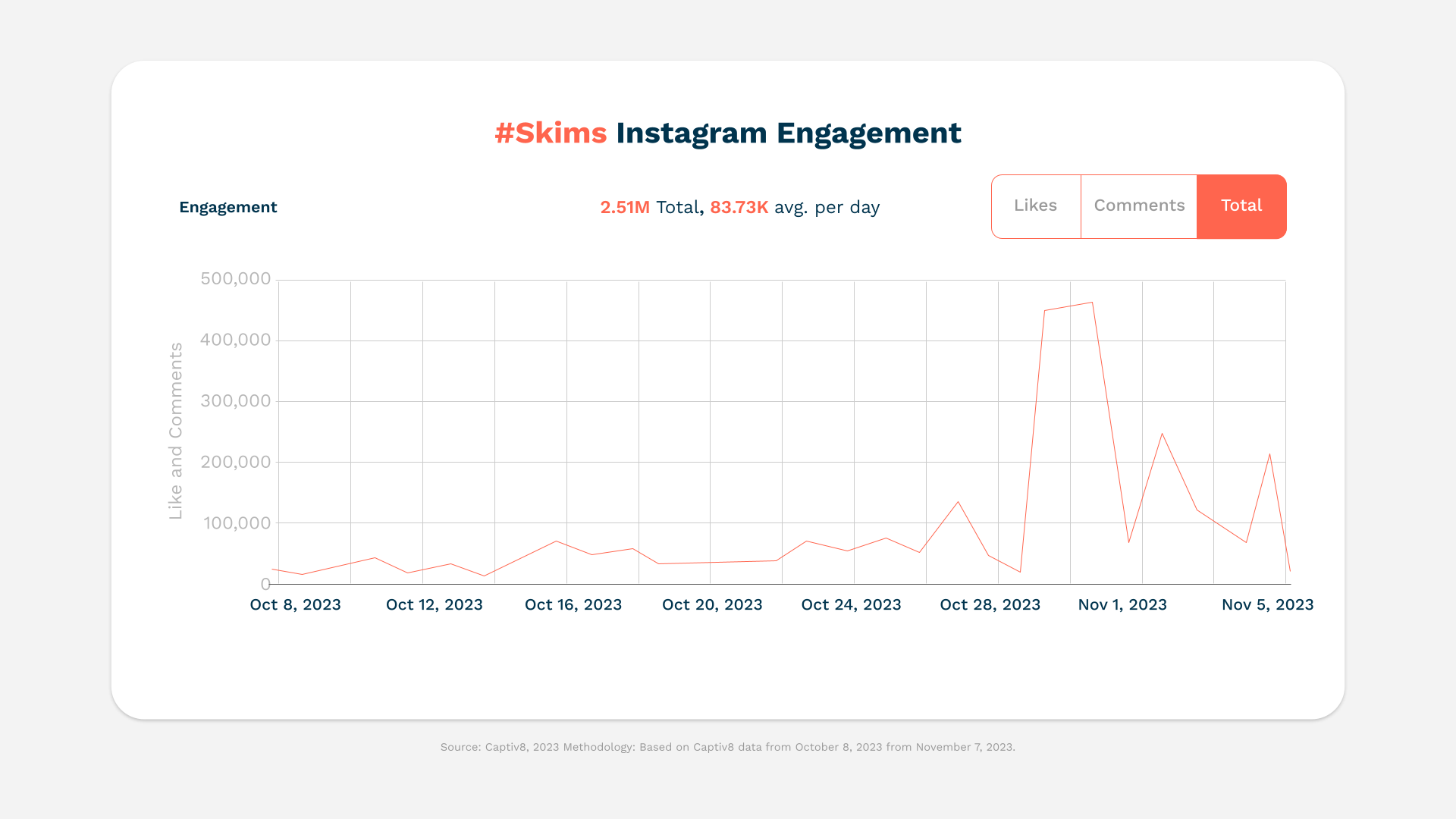The image size is (1456, 819).
Task: Click the secondary peak near Nov 2
Action: 1163,434
